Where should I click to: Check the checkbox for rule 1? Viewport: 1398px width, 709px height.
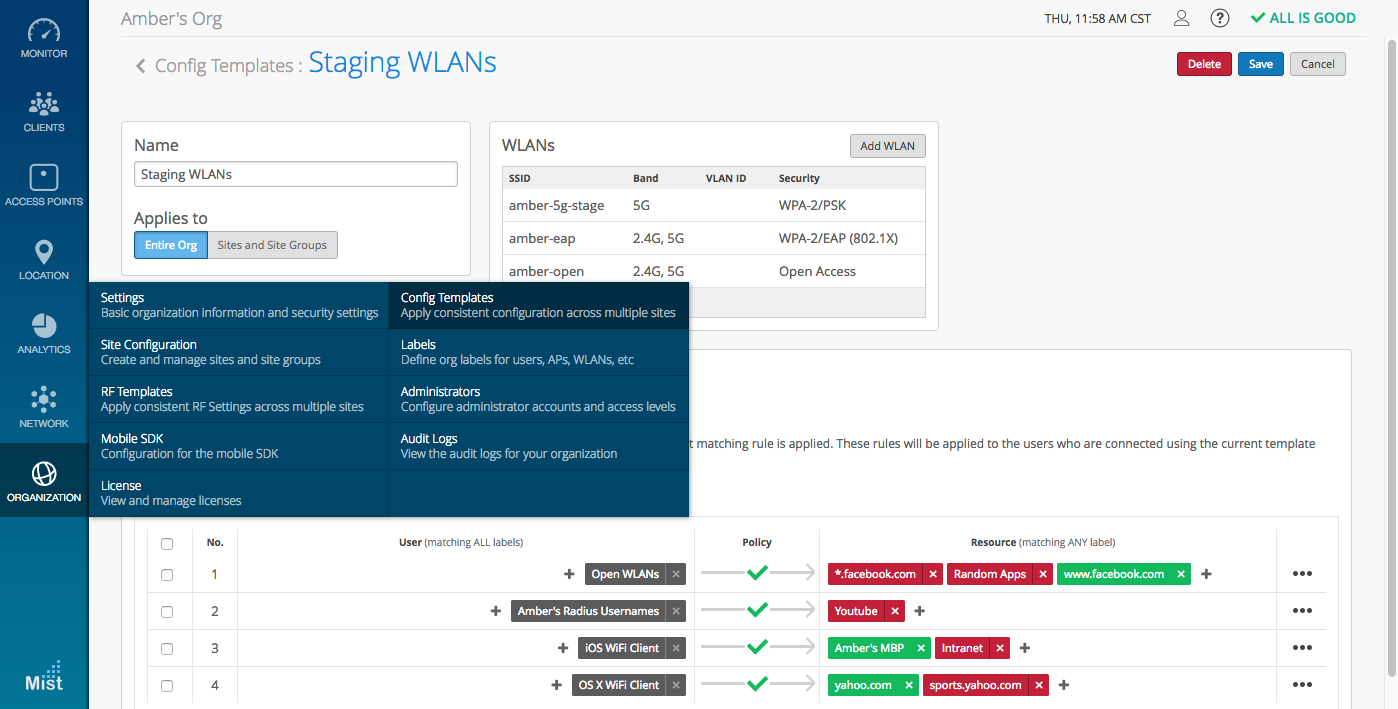click(x=167, y=575)
